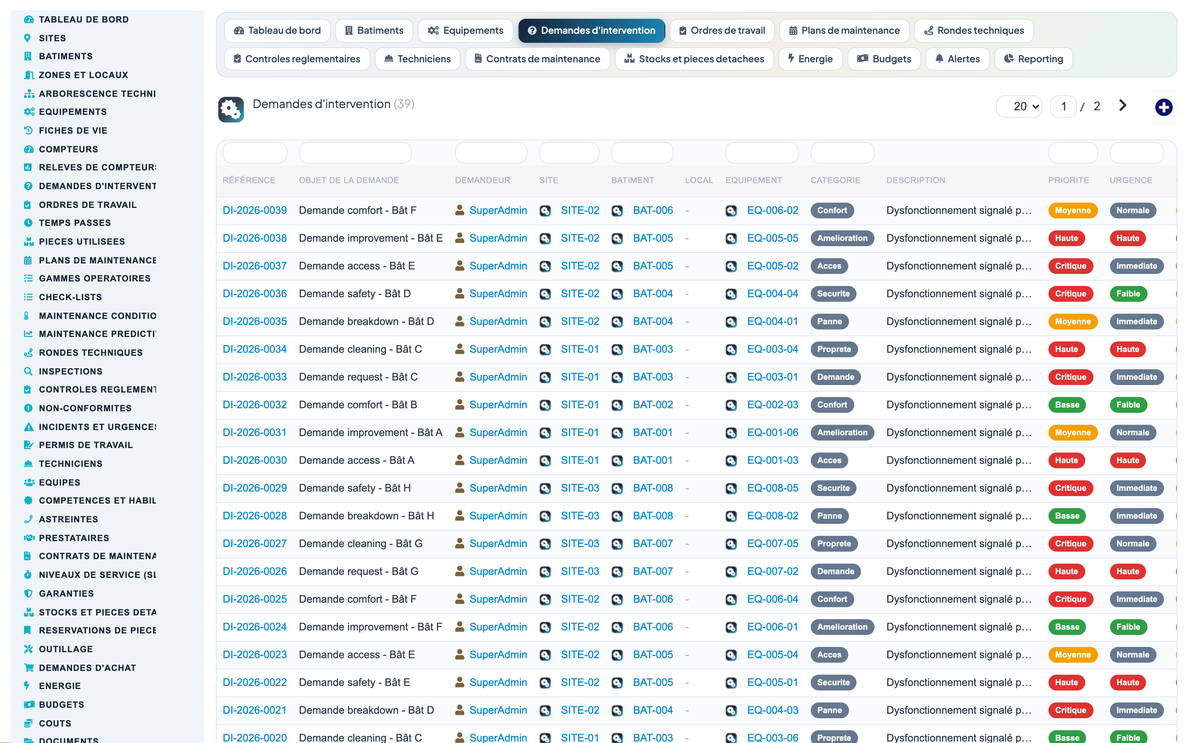Open request link DI-2026-0039
Screen dimensions: 1200x743
coord(255,211)
